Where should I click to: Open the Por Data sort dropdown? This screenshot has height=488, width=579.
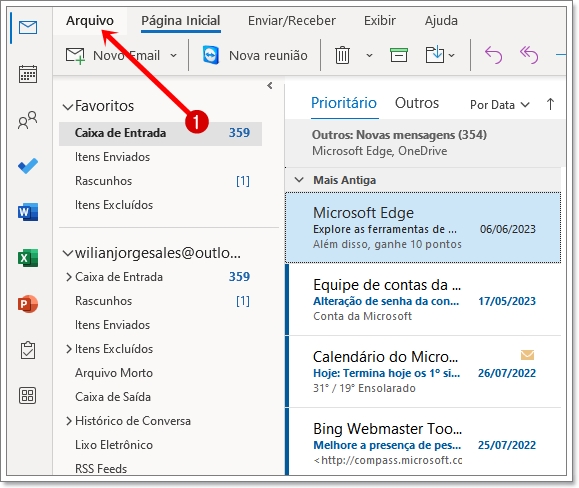pos(500,105)
